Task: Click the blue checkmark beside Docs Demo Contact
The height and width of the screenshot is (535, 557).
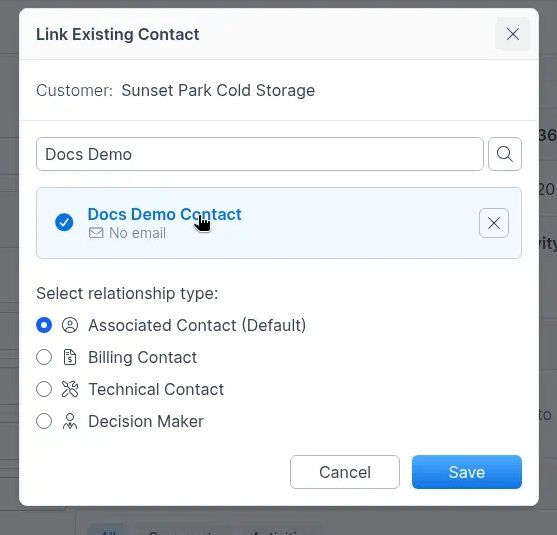Action: tap(64, 222)
